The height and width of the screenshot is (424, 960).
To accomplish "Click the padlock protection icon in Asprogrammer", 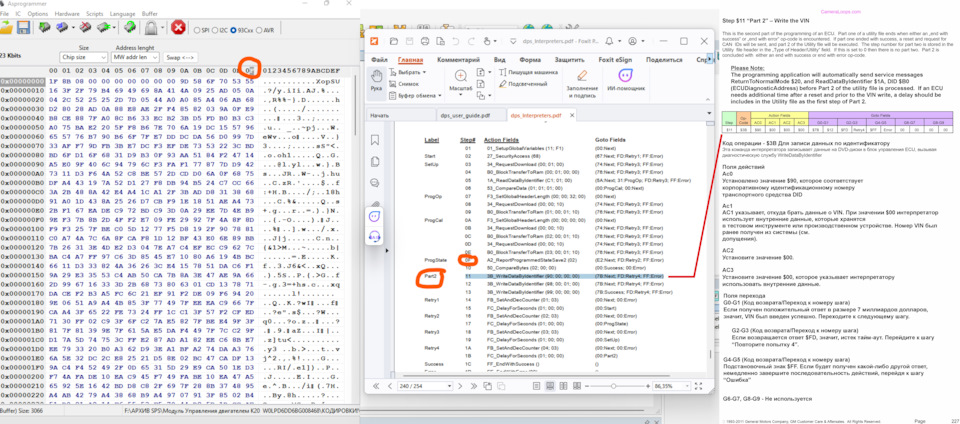I will click(x=151, y=27).
